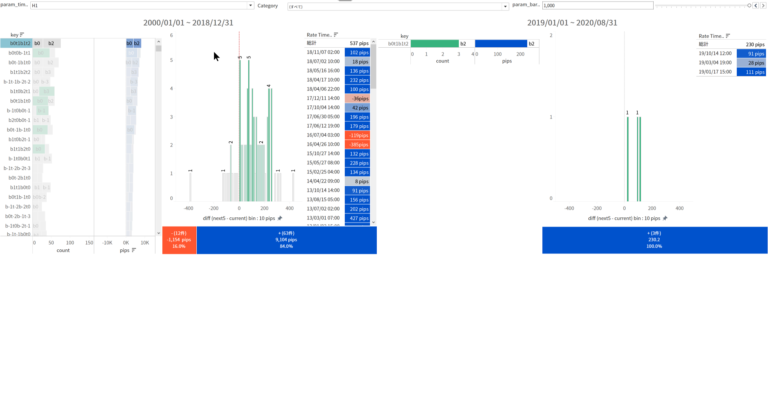Viewport: 768px width, 418px height.
Task: Select the 19/10/14 12:00 row
Action: [x=717, y=53]
